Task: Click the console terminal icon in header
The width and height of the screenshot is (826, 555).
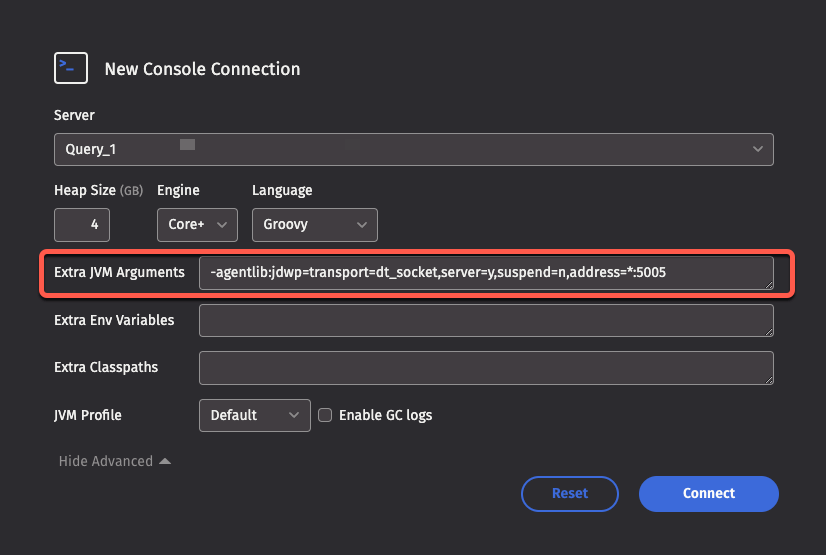Action: [x=70, y=68]
